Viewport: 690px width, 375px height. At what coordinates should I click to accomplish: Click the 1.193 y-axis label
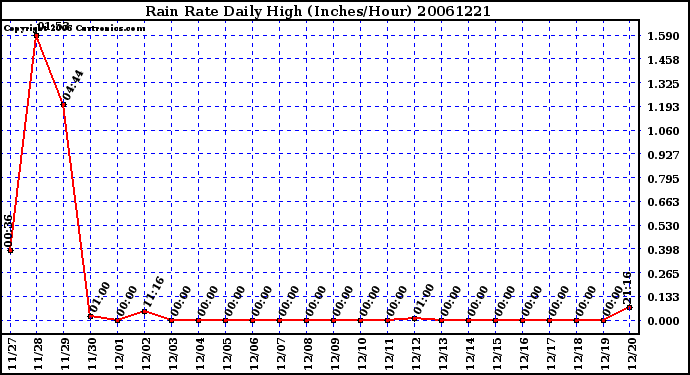(x=663, y=107)
